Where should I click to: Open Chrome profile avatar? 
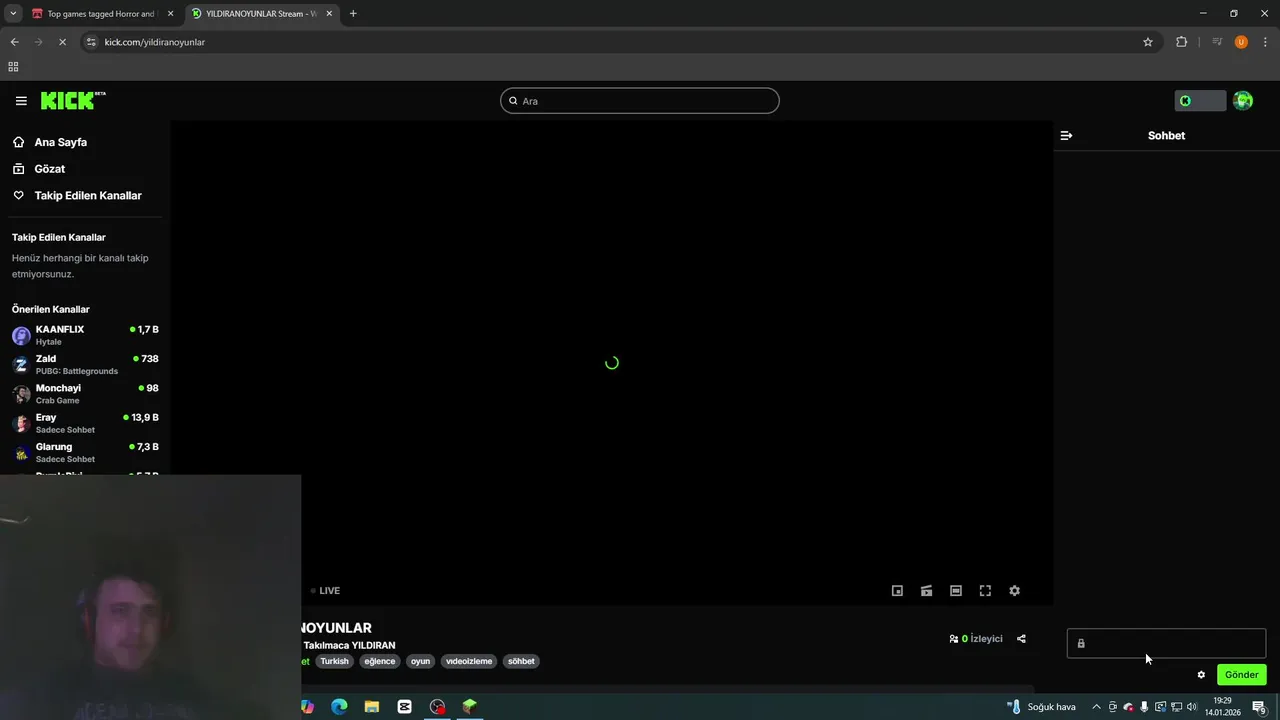(x=1241, y=42)
